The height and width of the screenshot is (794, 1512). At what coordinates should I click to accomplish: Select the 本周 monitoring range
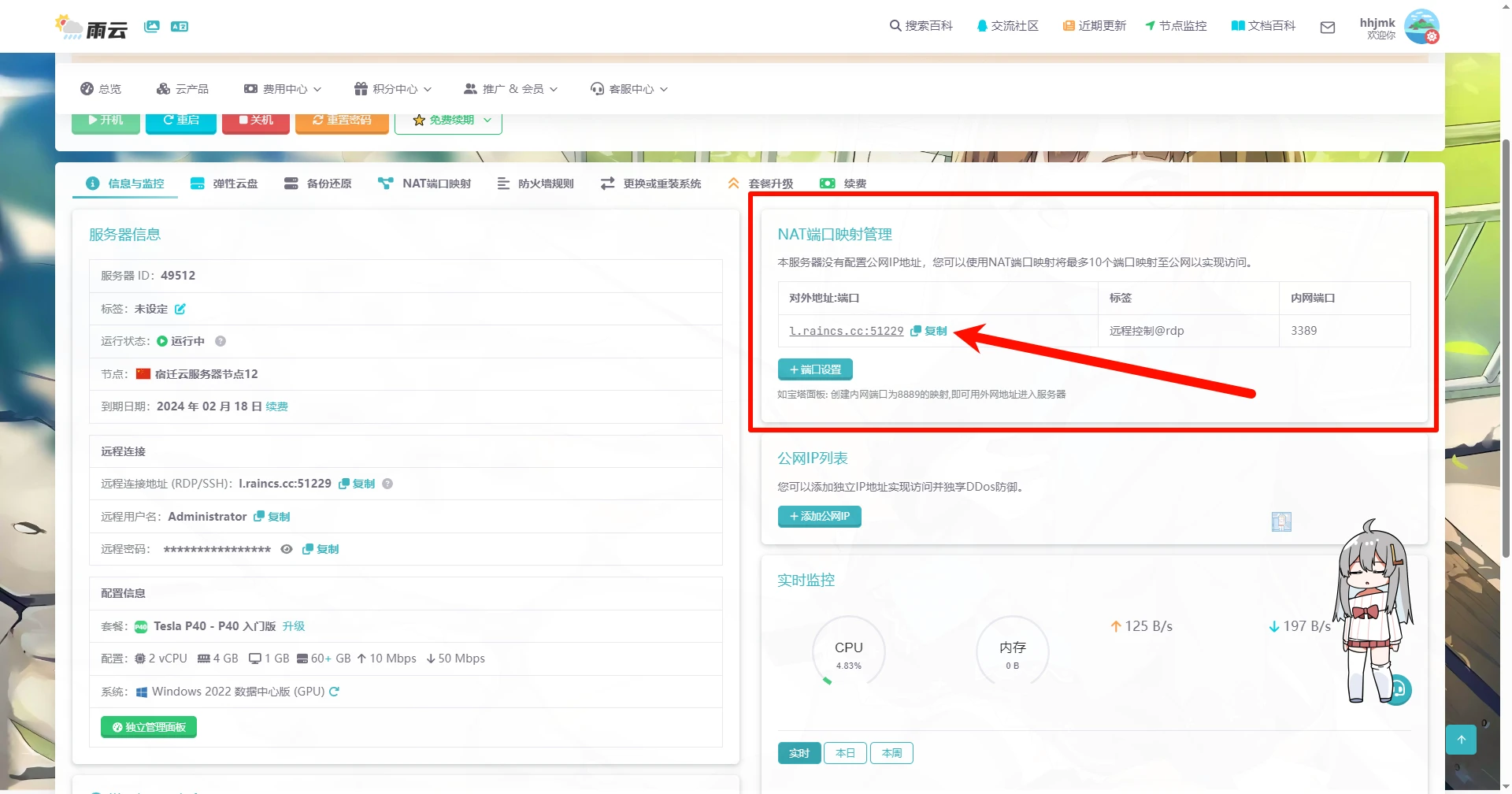pyautogui.click(x=891, y=753)
